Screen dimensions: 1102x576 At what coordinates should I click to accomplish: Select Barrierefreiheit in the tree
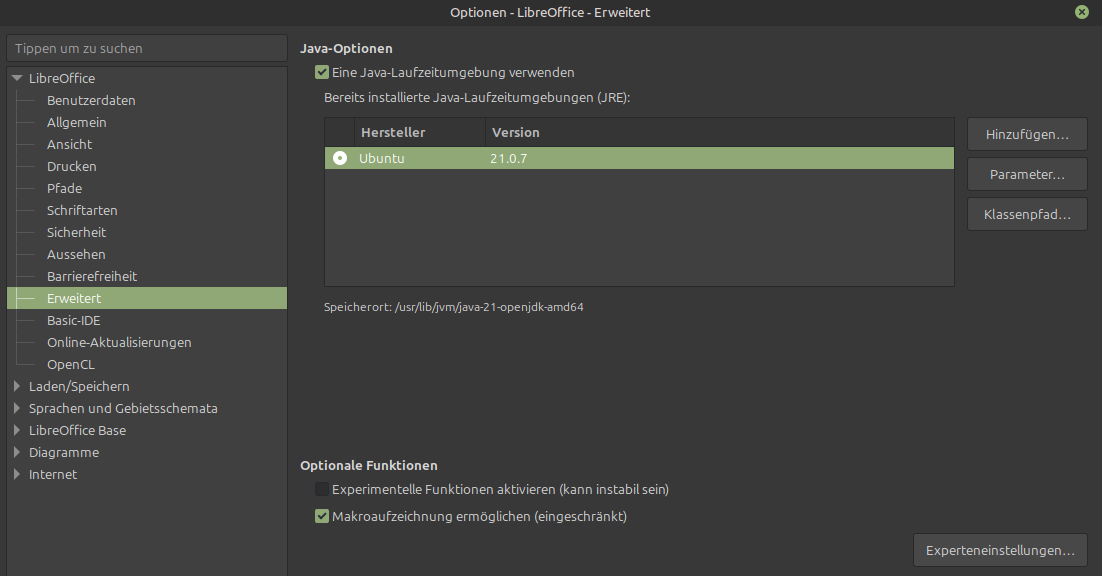92,276
